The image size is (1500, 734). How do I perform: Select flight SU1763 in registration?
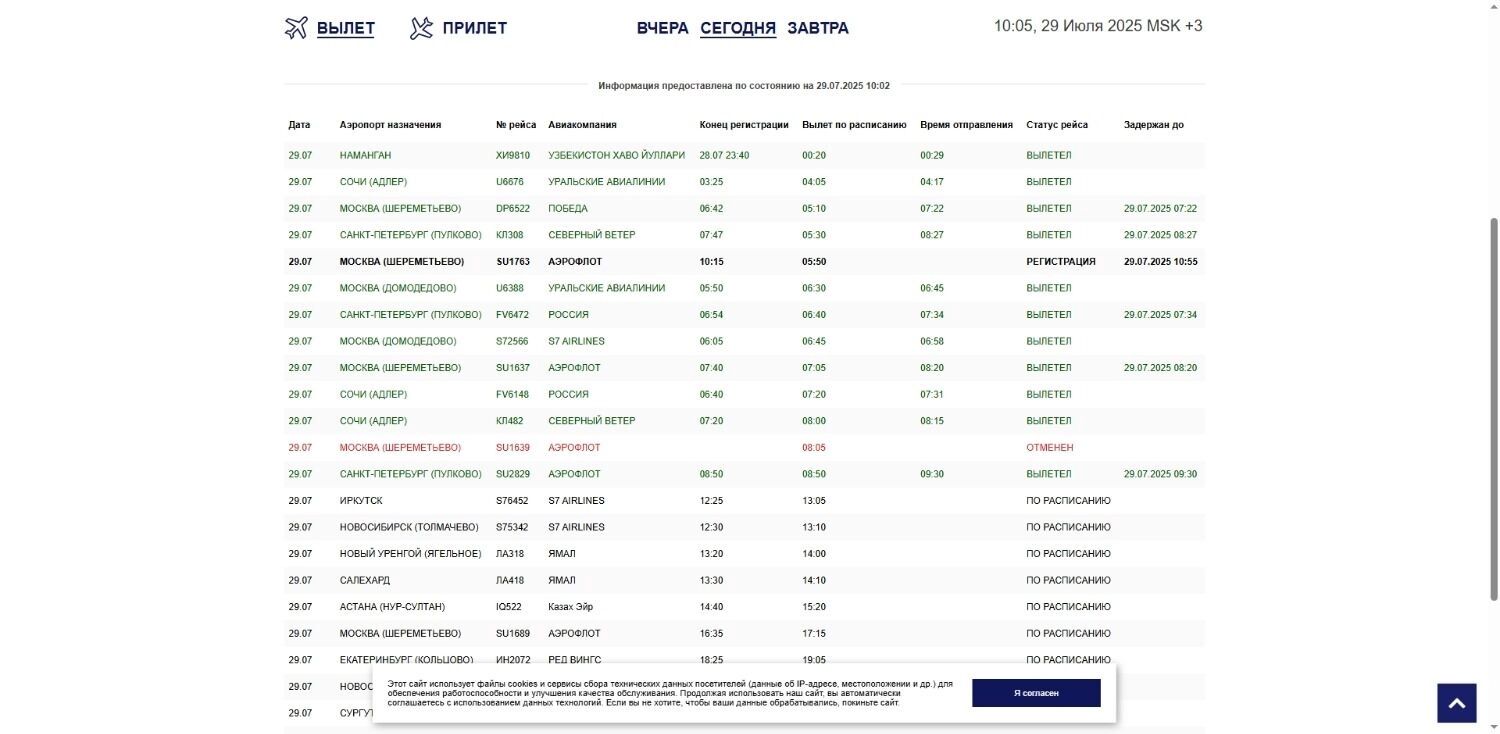pyautogui.click(x=513, y=262)
